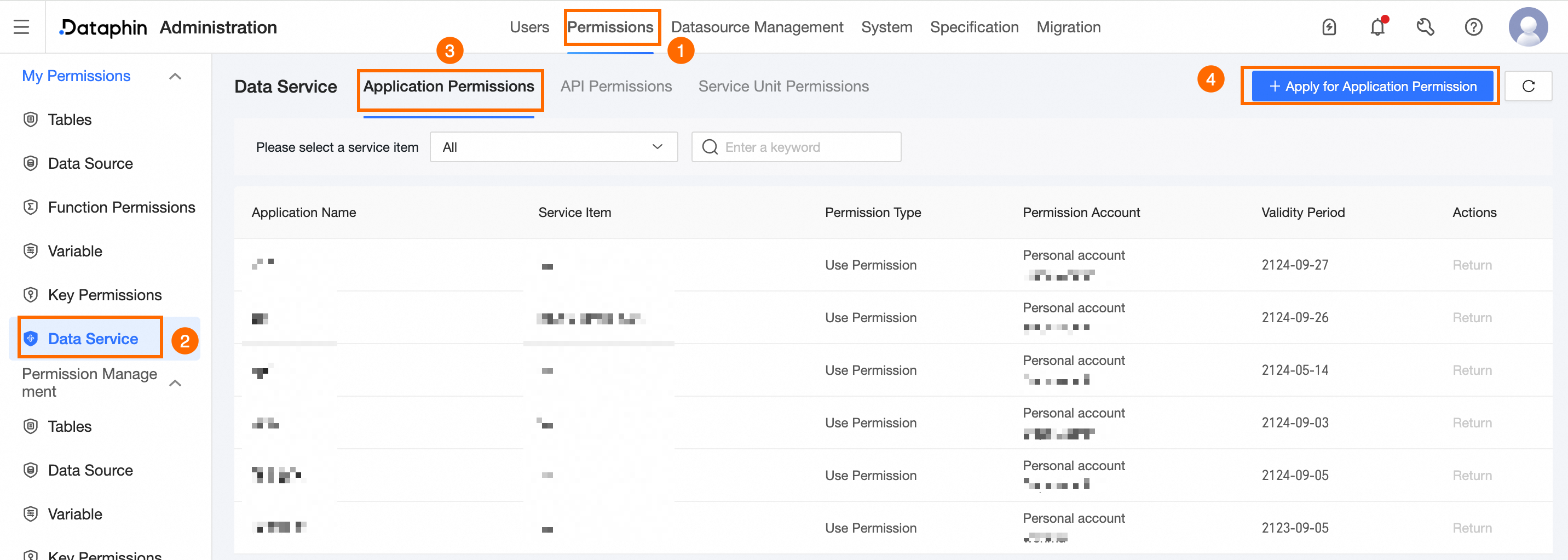Switch to the API Permissions tab
This screenshot has width=1568, height=560.
coord(616,86)
